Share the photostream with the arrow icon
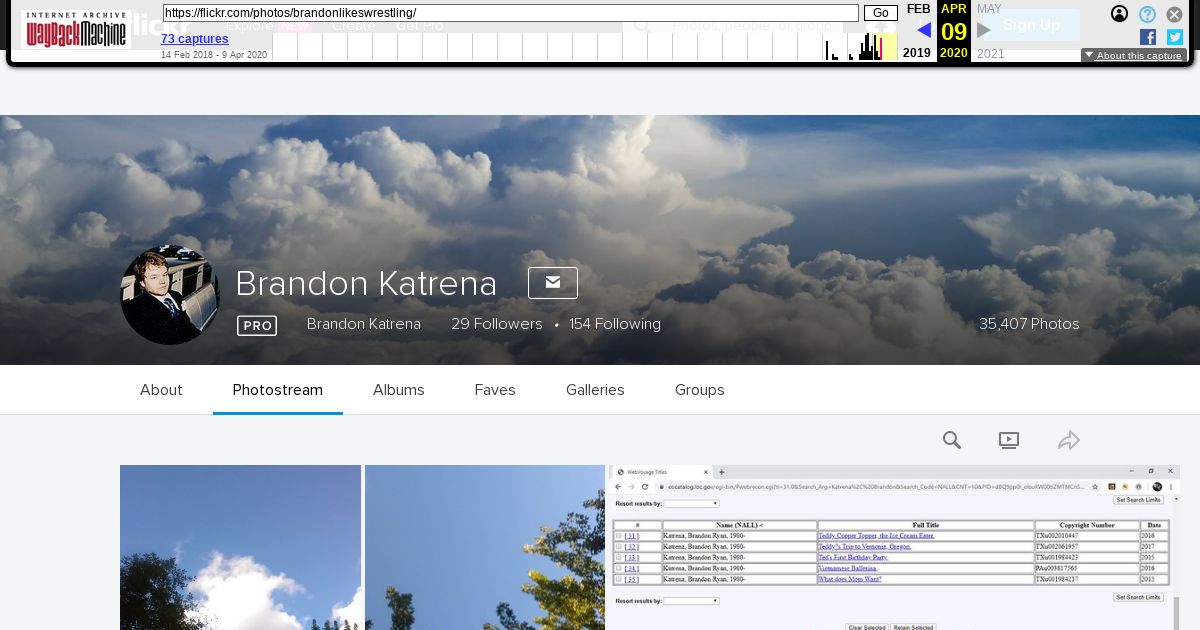 tap(1069, 440)
